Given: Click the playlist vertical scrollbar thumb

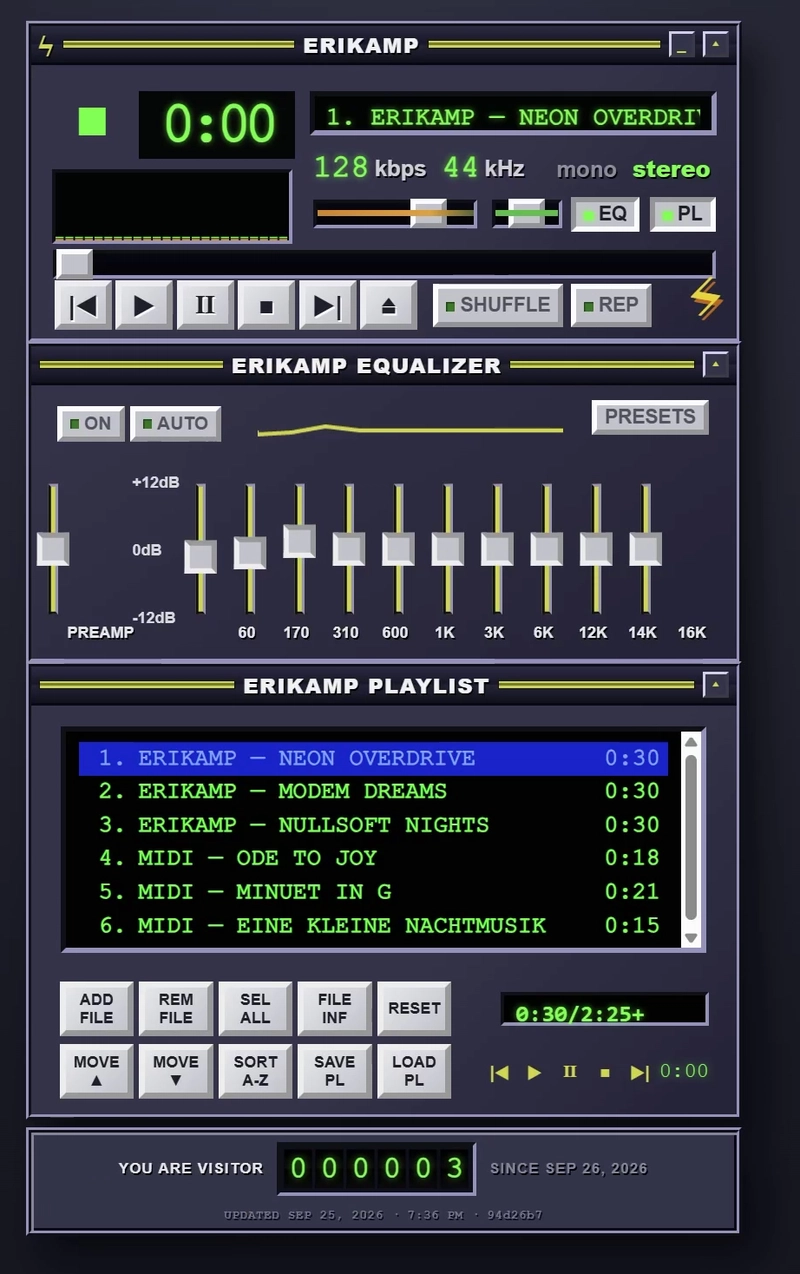Looking at the screenshot, I should tap(690, 838).
